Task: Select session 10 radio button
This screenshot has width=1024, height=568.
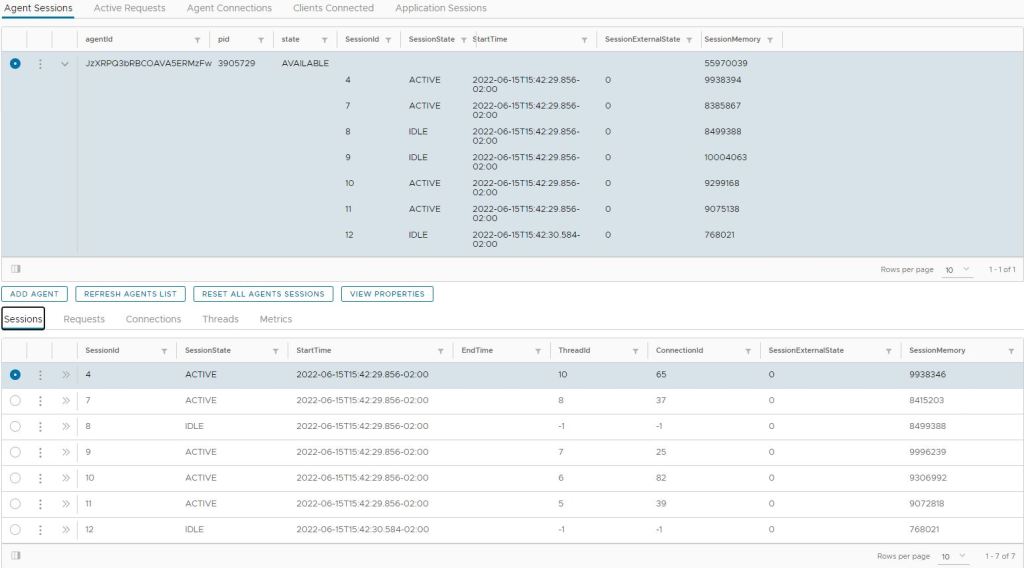Action: (15, 479)
